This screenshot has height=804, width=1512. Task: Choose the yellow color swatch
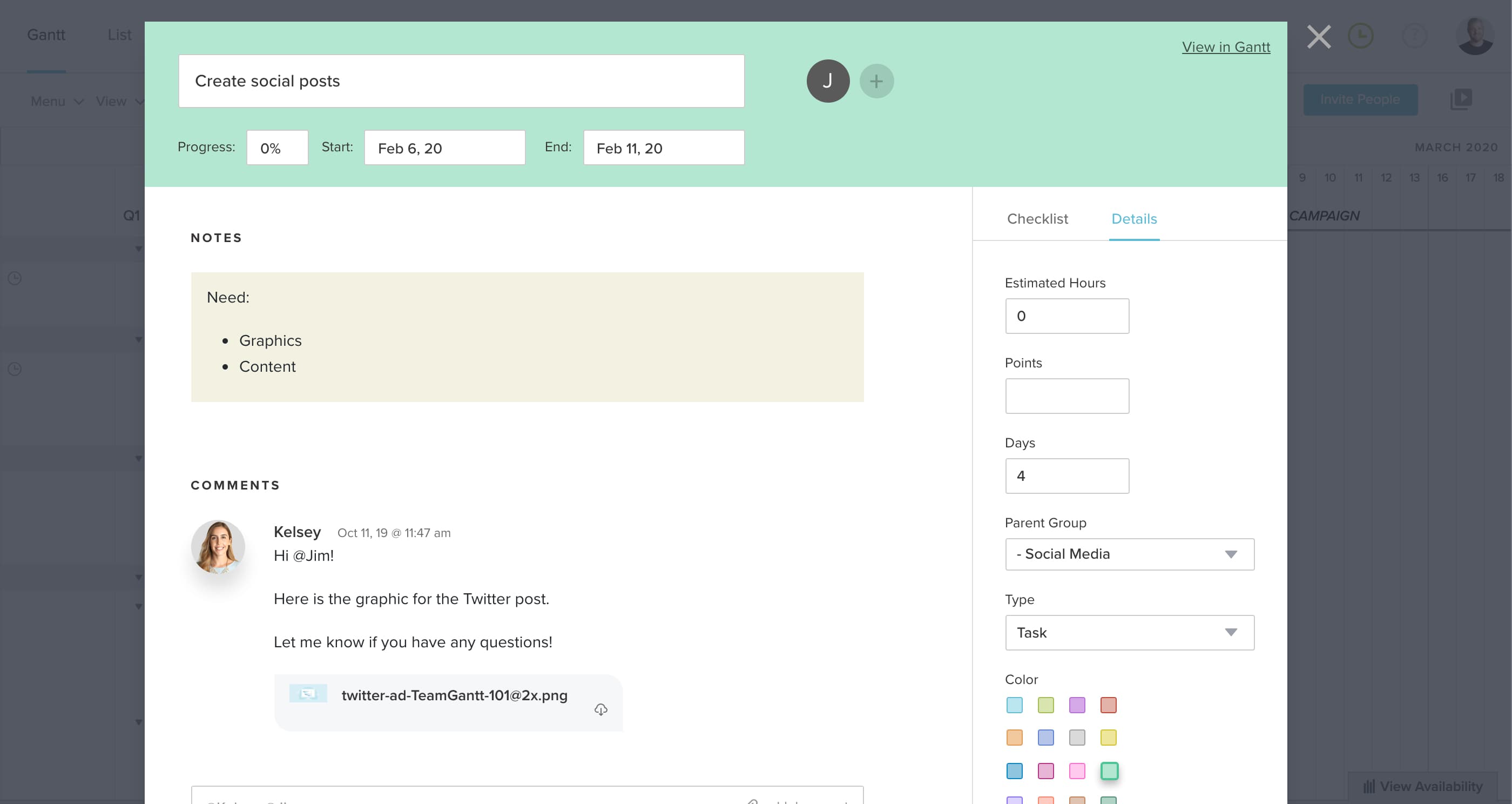[1108, 738]
